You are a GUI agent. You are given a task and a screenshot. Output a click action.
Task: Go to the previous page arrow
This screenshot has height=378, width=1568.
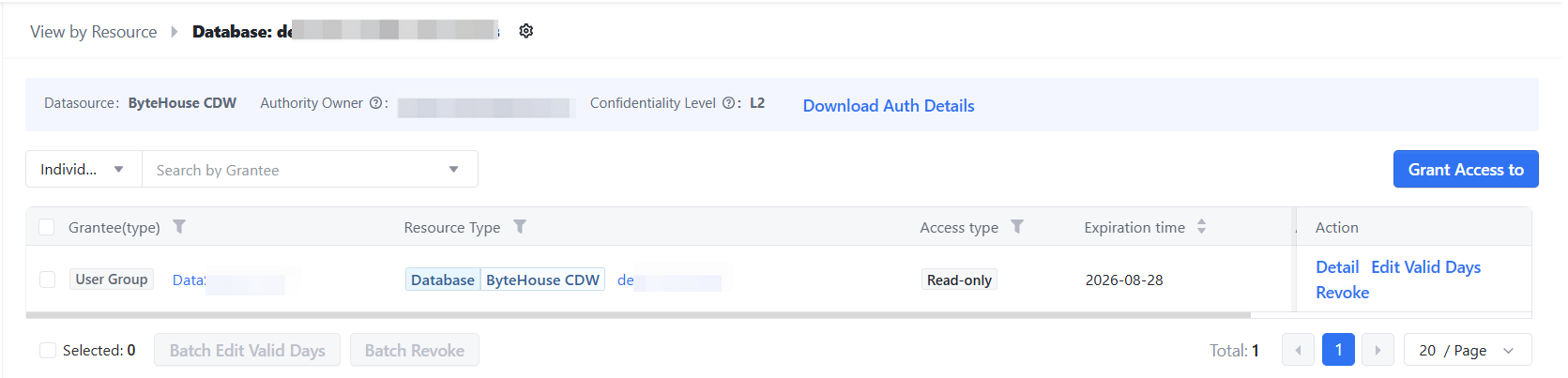coord(1298,350)
